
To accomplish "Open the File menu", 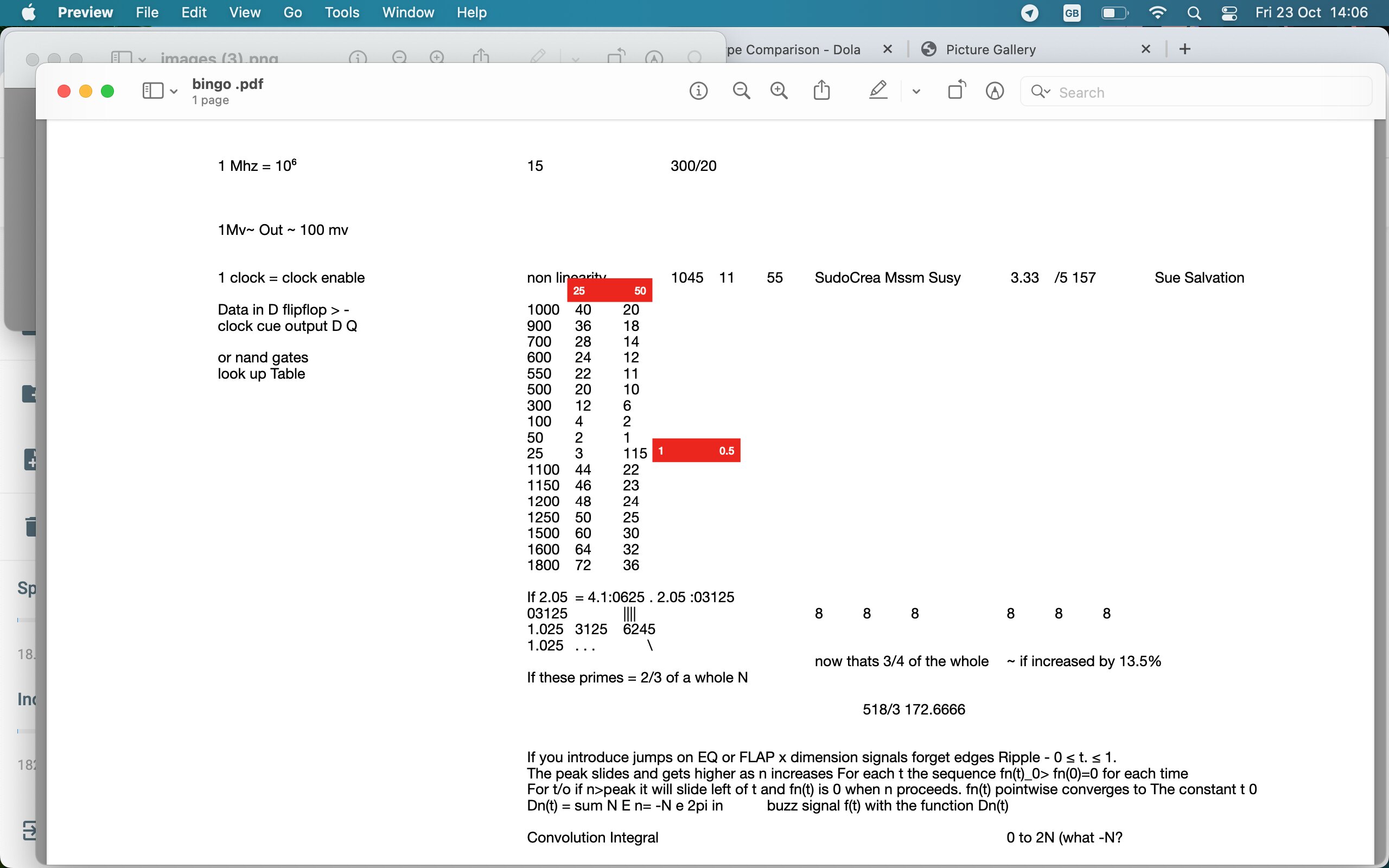I will click(147, 12).
